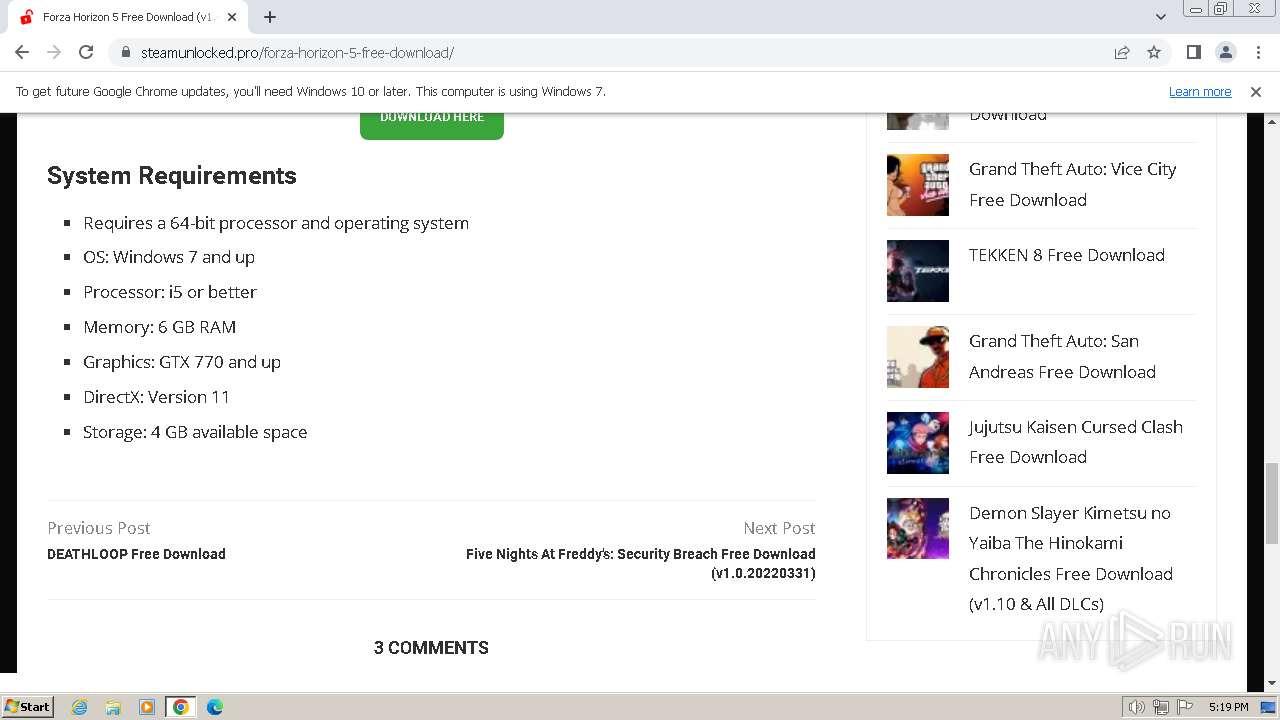The height and width of the screenshot is (720, 1280).
Task: Click 'Storage: 4 GB available space' text
Action: (195, 432)
